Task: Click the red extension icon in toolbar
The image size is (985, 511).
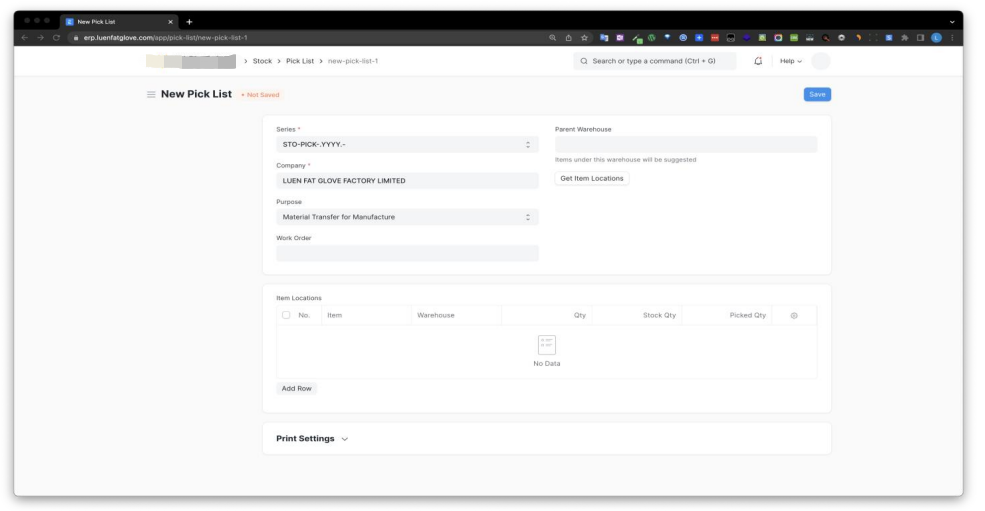Action: pos(715,38)
